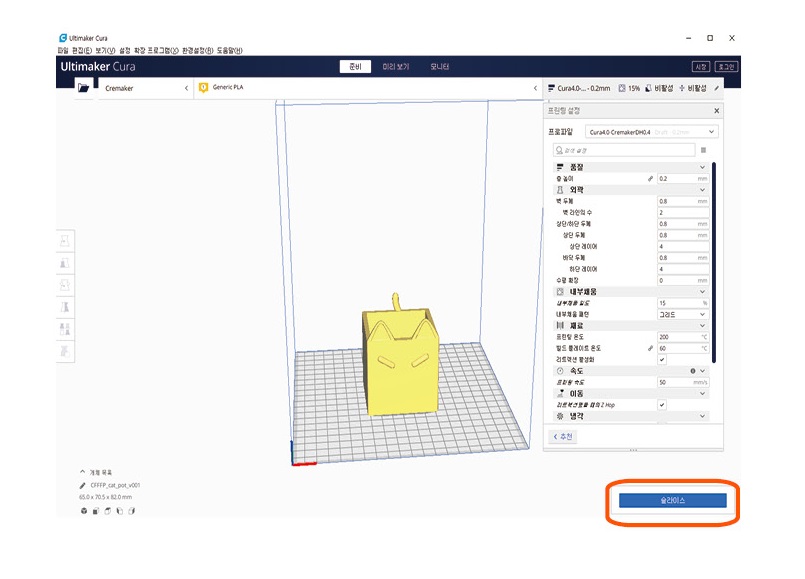Click the layer profile icon beside Cura4.0 0.2mm
Screen dimensions: 805x579
coord(551,88)
